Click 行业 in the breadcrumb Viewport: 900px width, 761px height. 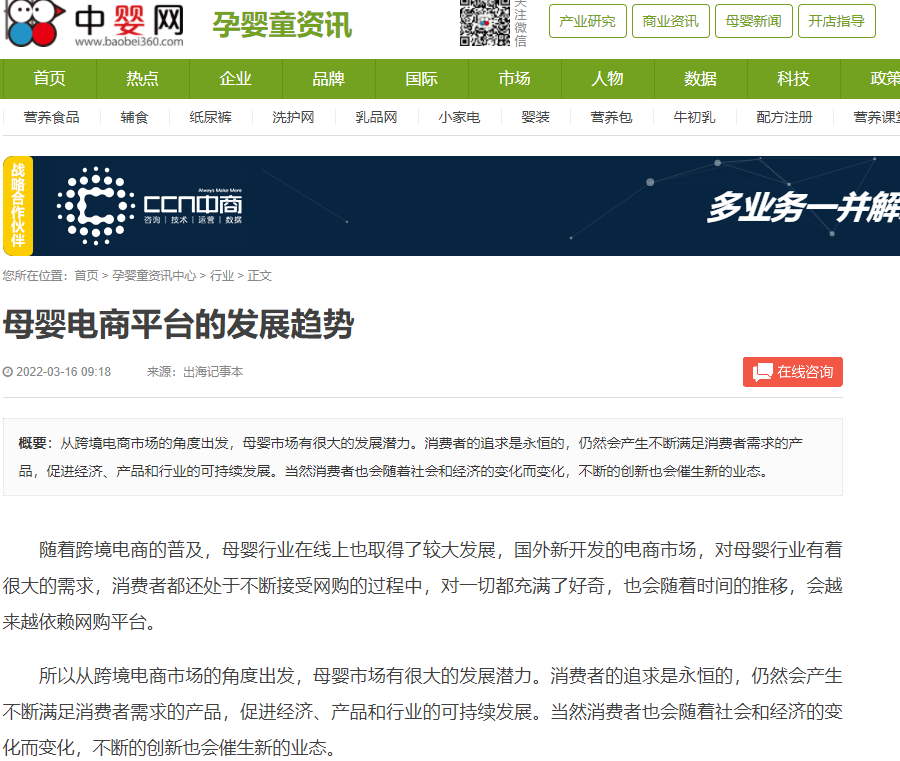pyautogui.click(x=222, y=276)
